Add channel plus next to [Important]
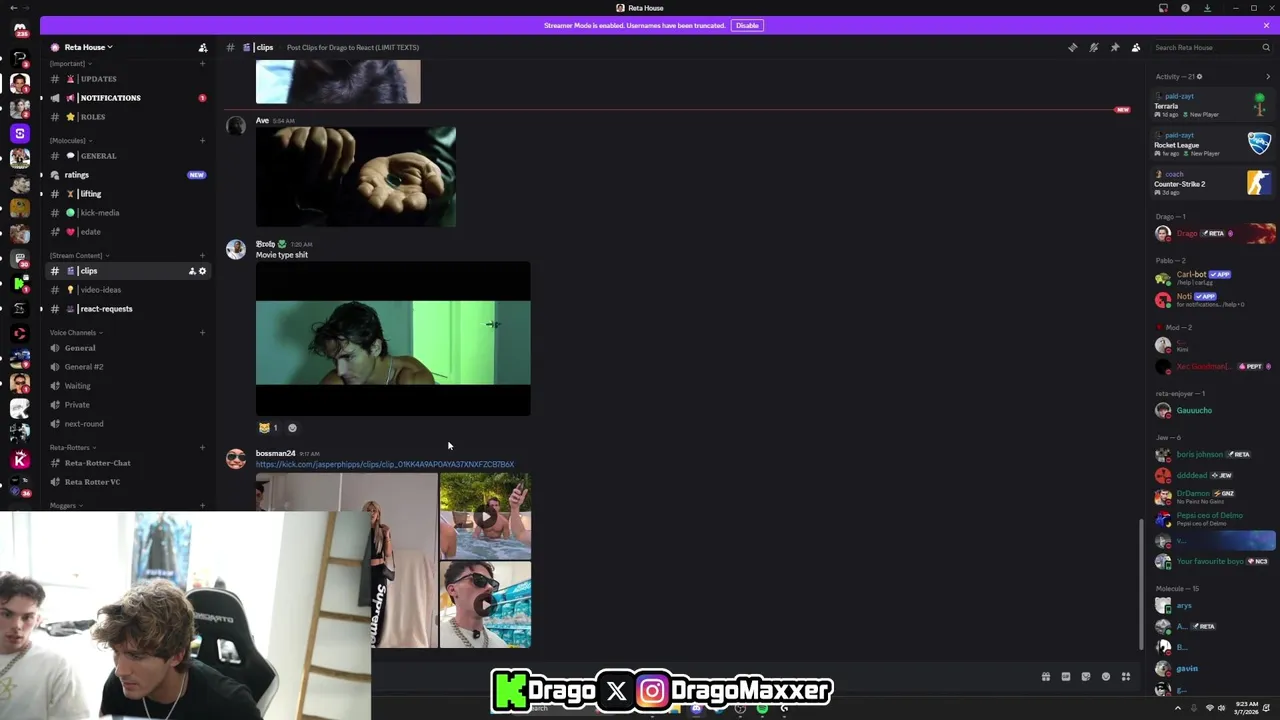The width and height of the screenshot is (1280, 720). 202,64
